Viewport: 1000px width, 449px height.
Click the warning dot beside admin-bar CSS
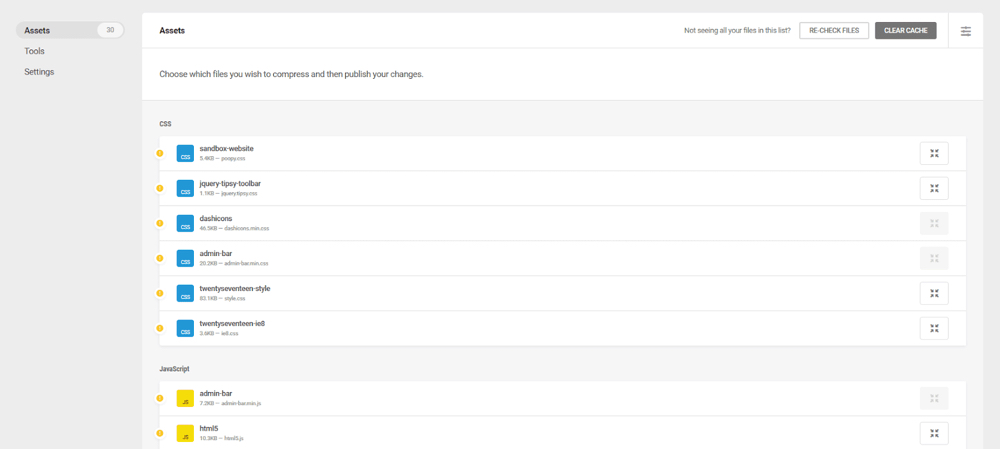[159, 258]
